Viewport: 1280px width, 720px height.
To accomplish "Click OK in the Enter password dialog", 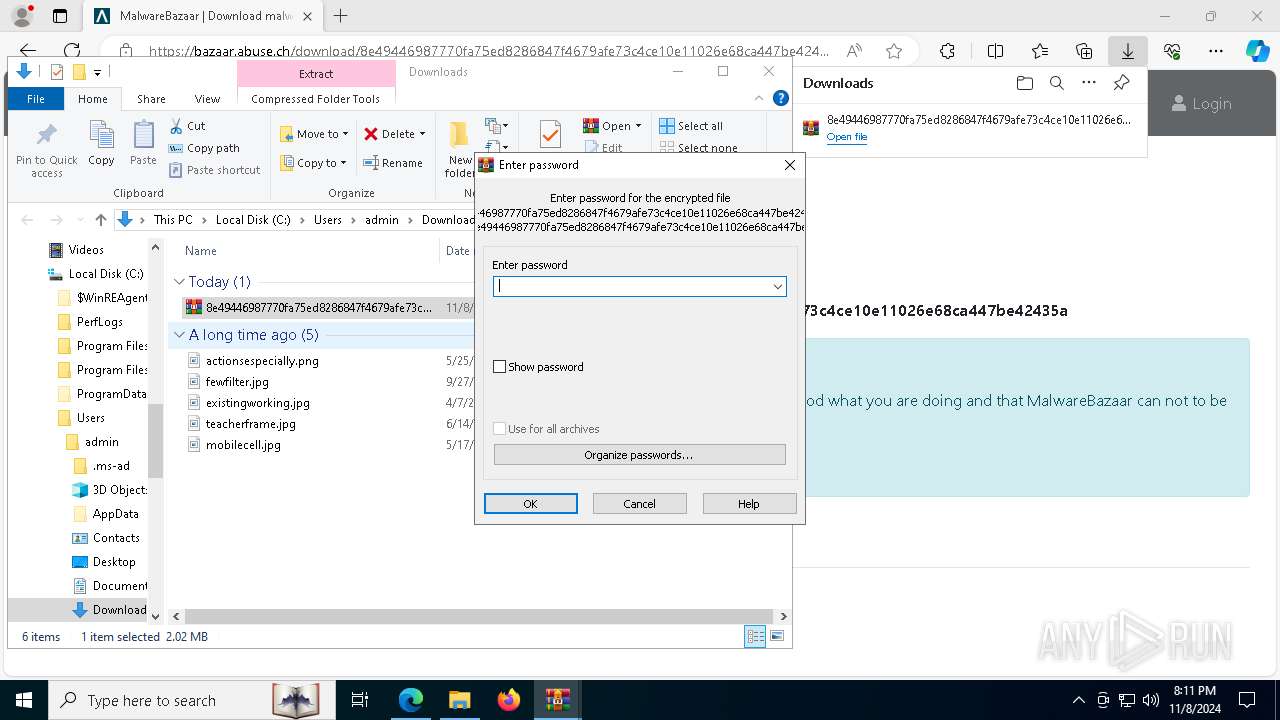I will pos(531,504).
